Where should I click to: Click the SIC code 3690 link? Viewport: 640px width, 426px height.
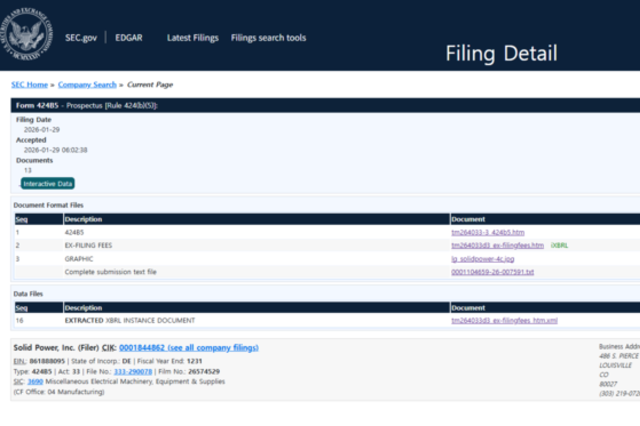[33, 381]
